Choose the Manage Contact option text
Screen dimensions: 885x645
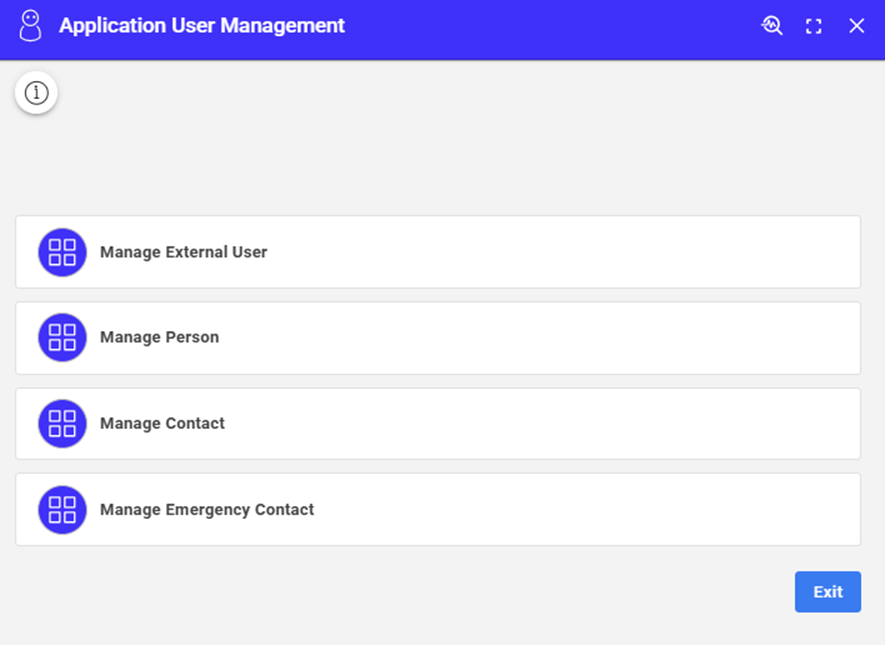coord(162,424)
